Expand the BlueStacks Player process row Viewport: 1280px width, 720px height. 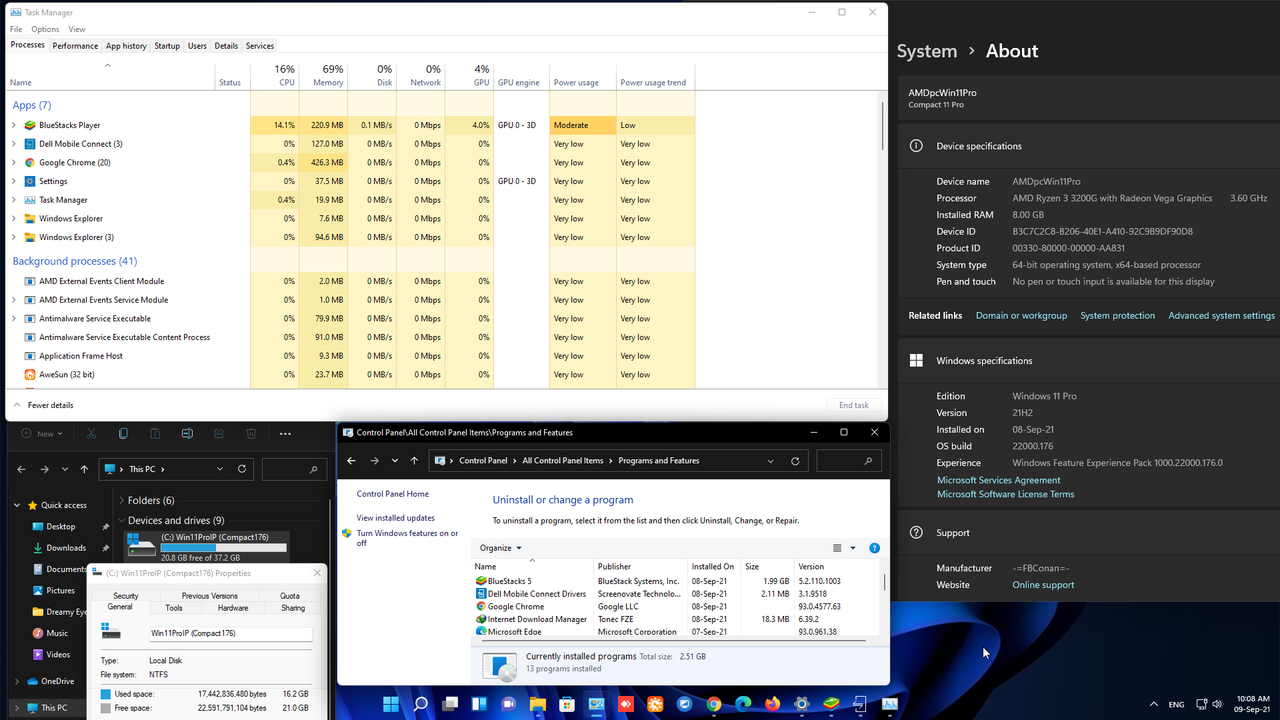point(14,125)
